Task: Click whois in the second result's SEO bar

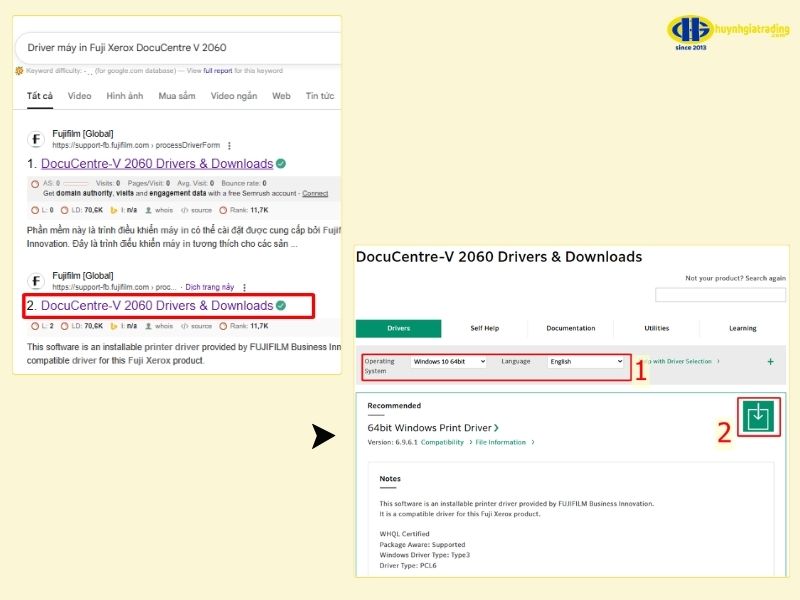Action: click(x=159, y=326)
